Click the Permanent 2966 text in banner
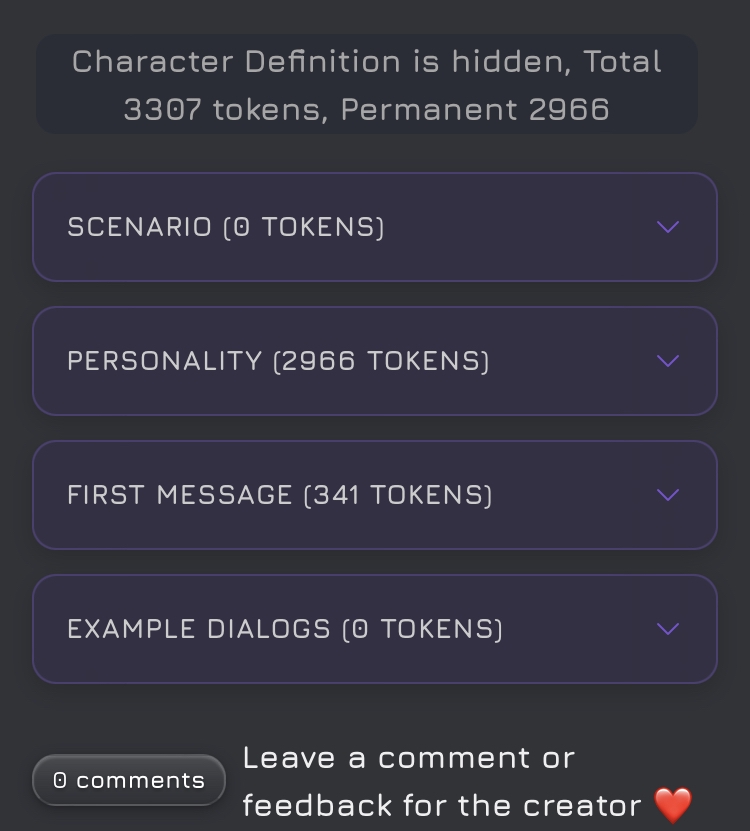This screenshot has width=750, height=831. tap(475, 109)
